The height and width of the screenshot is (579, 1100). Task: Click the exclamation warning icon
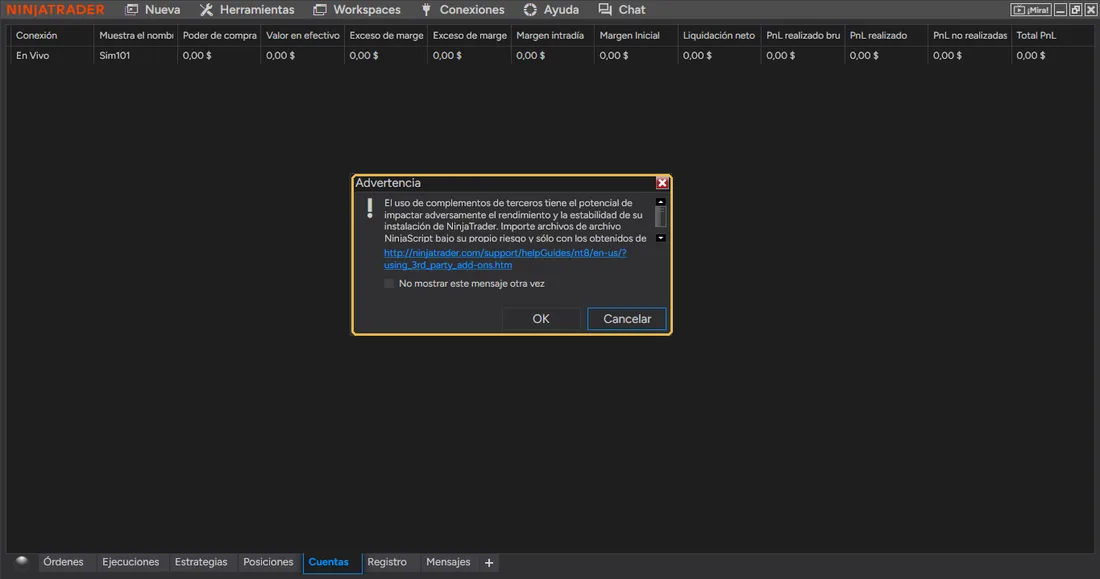370,208
